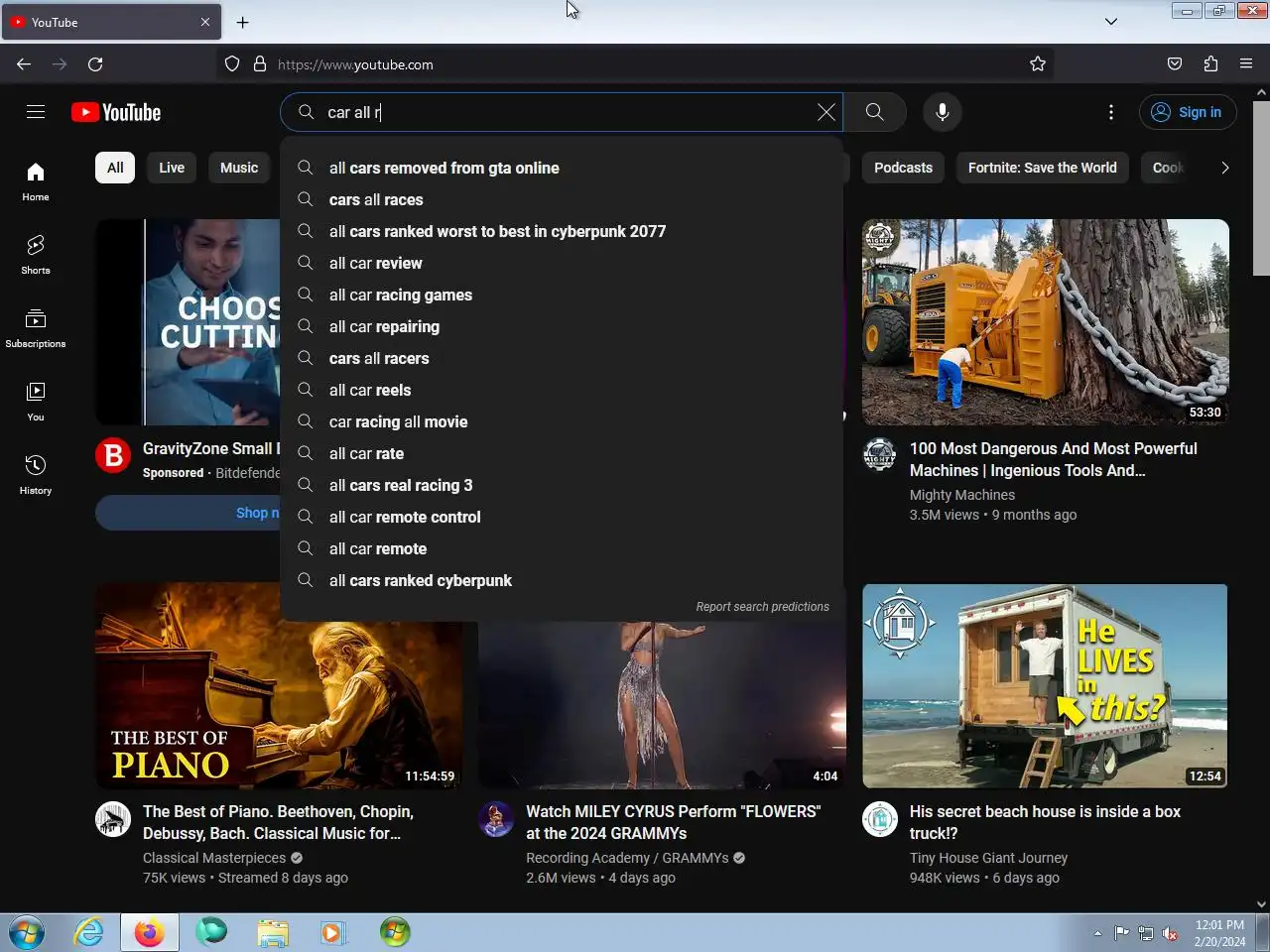Choose suggestion 'all cars removed from gta online'
Screen dimensions: 1270x952
(562, 168)
